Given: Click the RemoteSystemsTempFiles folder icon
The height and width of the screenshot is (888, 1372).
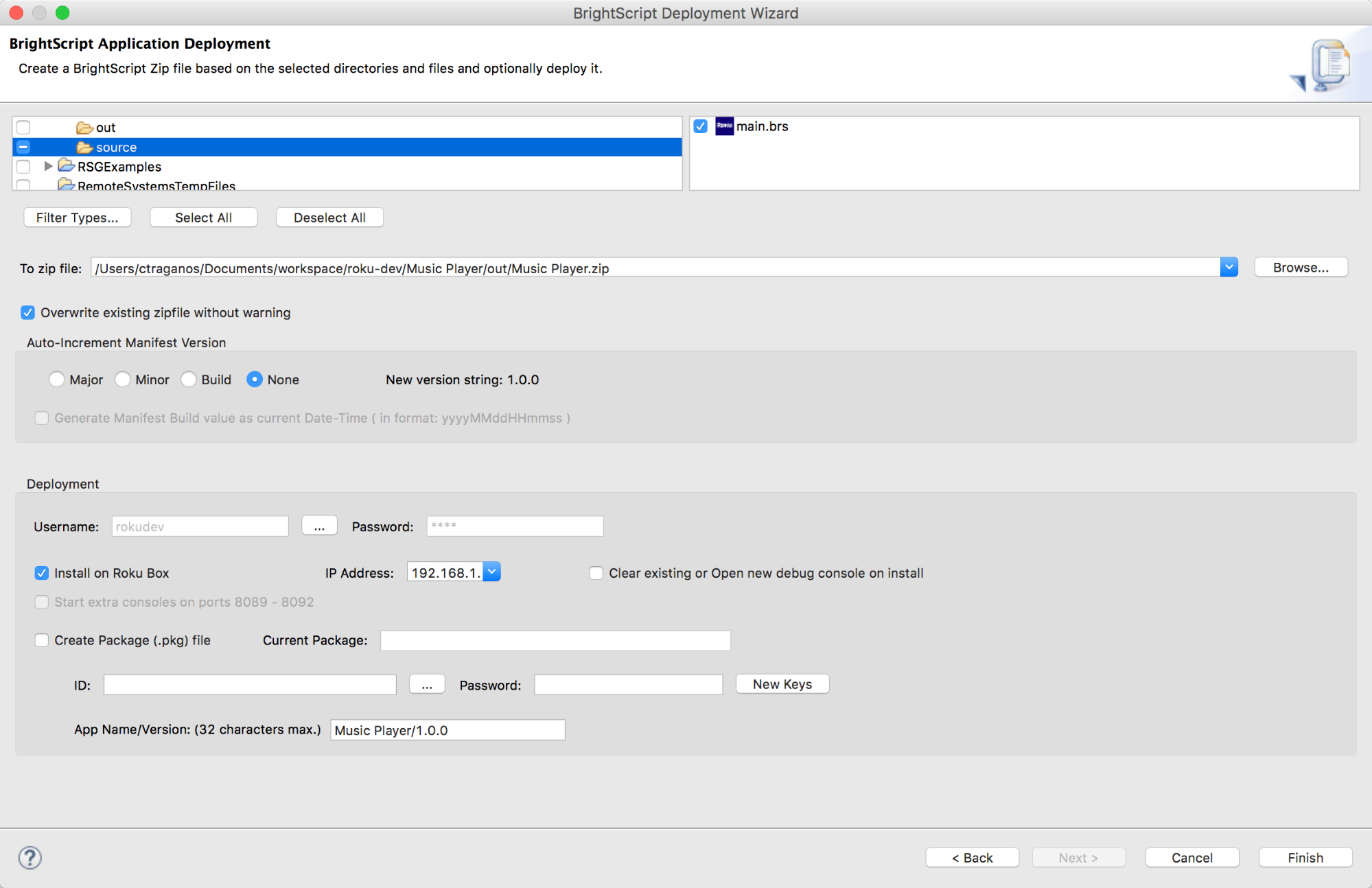Looking at the screenshot, I should click(x=66, y=185).
